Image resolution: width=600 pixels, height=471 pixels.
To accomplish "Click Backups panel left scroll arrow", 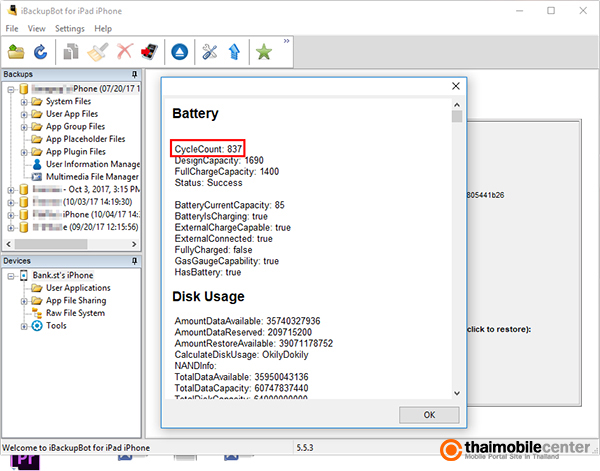I will point(8,244).
